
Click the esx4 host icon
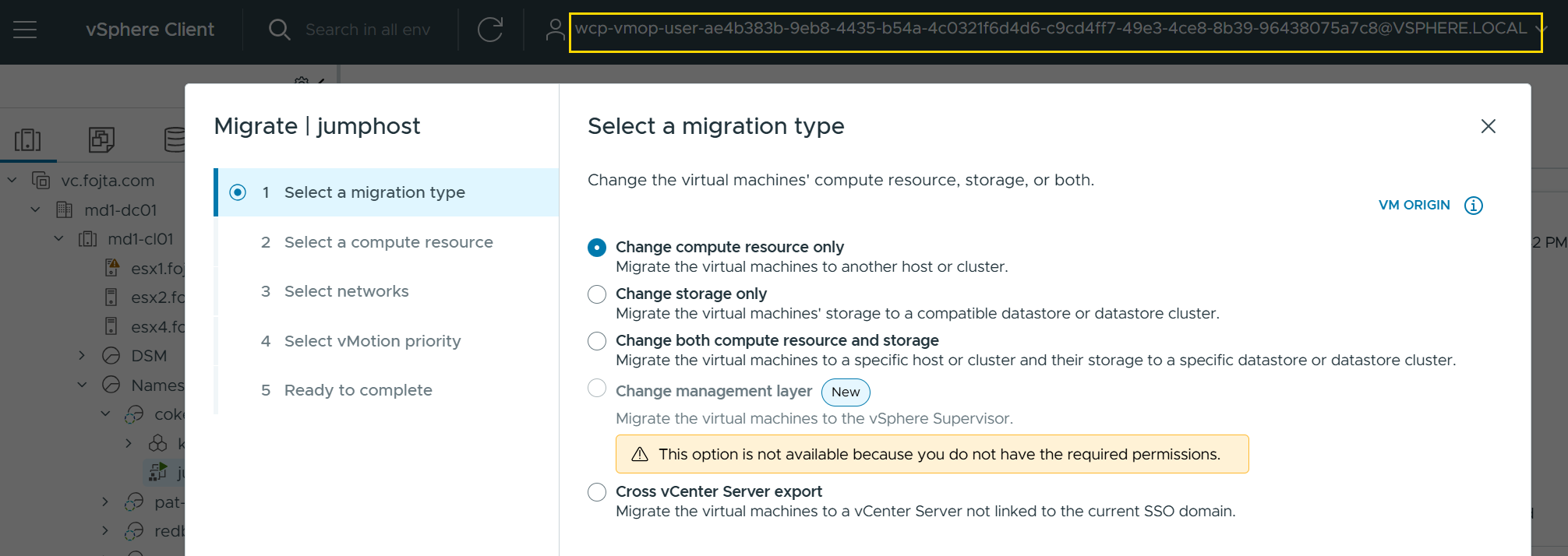pyautogui.click(x=111, y=326)
